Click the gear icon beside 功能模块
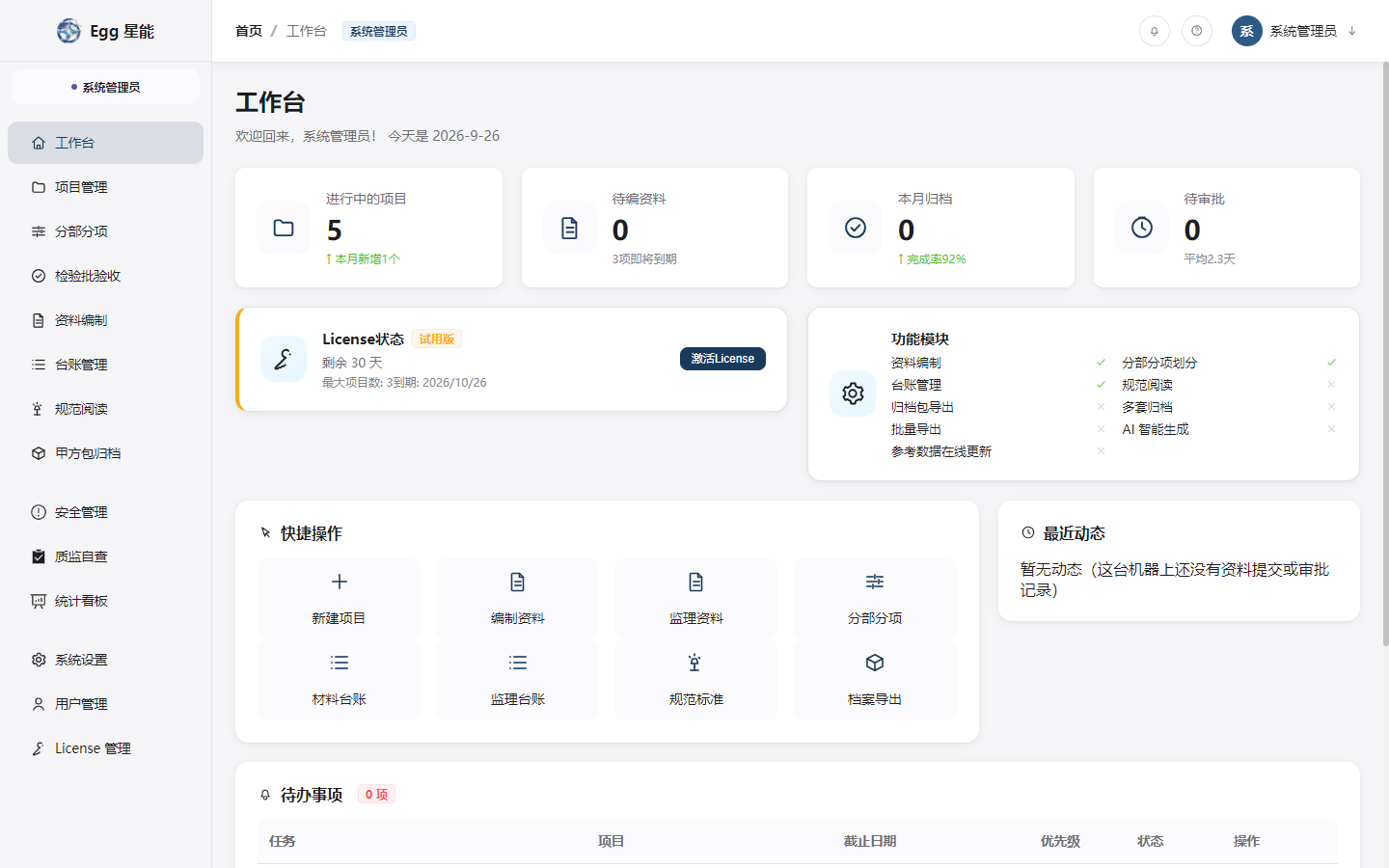1389x868 pixels. click(x=853, y=393)
